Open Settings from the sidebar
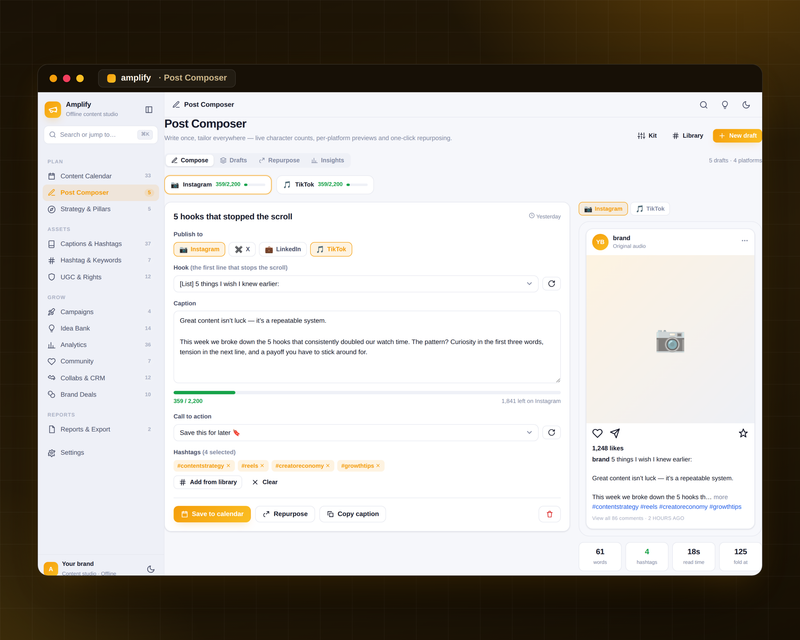The image size is (800, 640). pos(101,453)
